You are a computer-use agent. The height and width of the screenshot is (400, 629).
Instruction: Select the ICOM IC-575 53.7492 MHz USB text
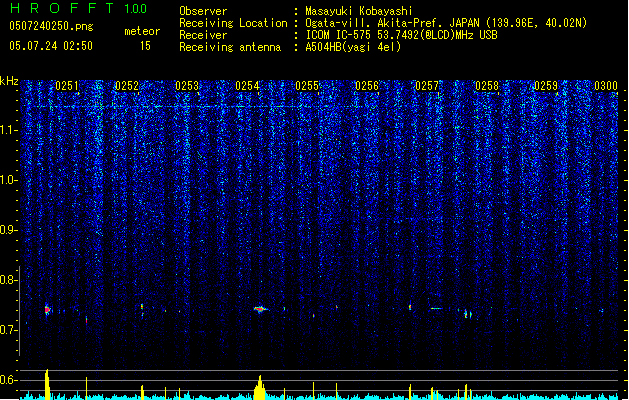[402, 35]
